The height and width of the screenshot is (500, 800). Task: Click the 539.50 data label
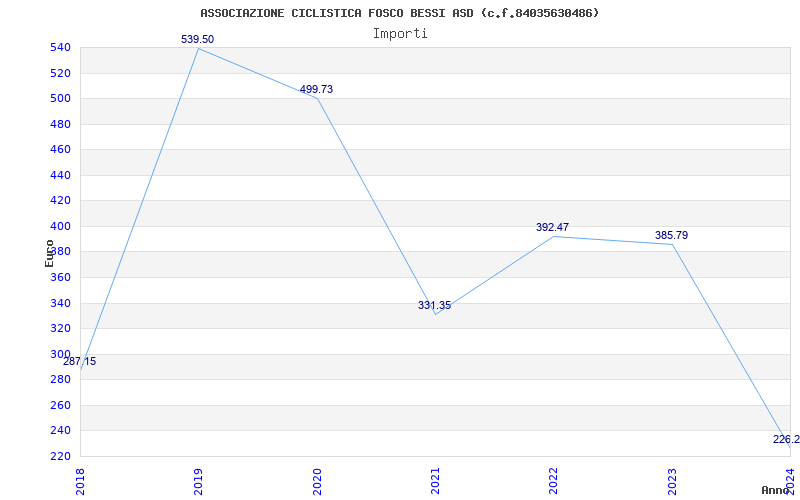(197, 39)
